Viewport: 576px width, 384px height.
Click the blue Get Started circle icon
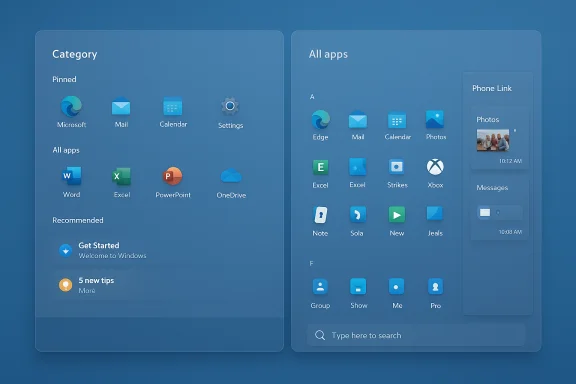[65, 251]
